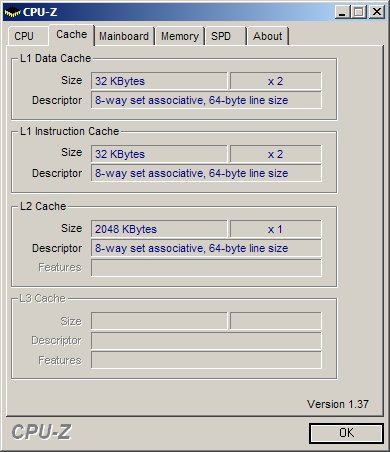Select the Cache tab
The image size is (390, 452).
[72, 35]
